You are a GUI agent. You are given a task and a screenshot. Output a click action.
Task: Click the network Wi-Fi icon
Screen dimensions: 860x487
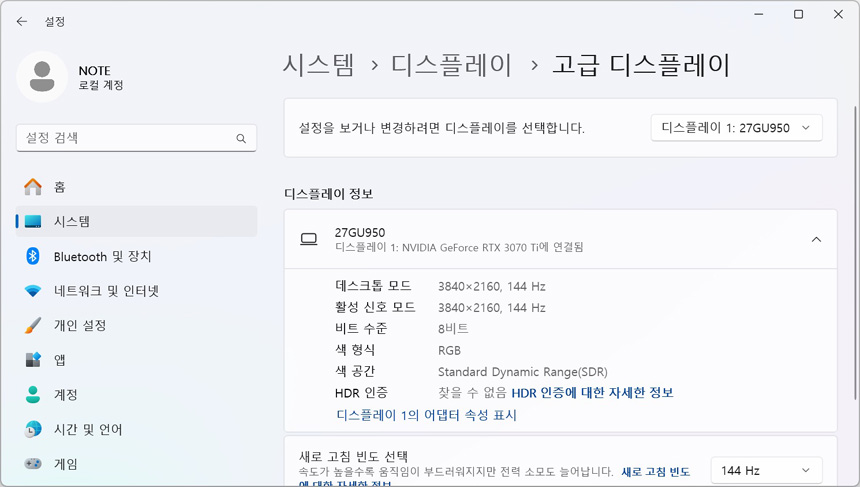click(33, 291)
